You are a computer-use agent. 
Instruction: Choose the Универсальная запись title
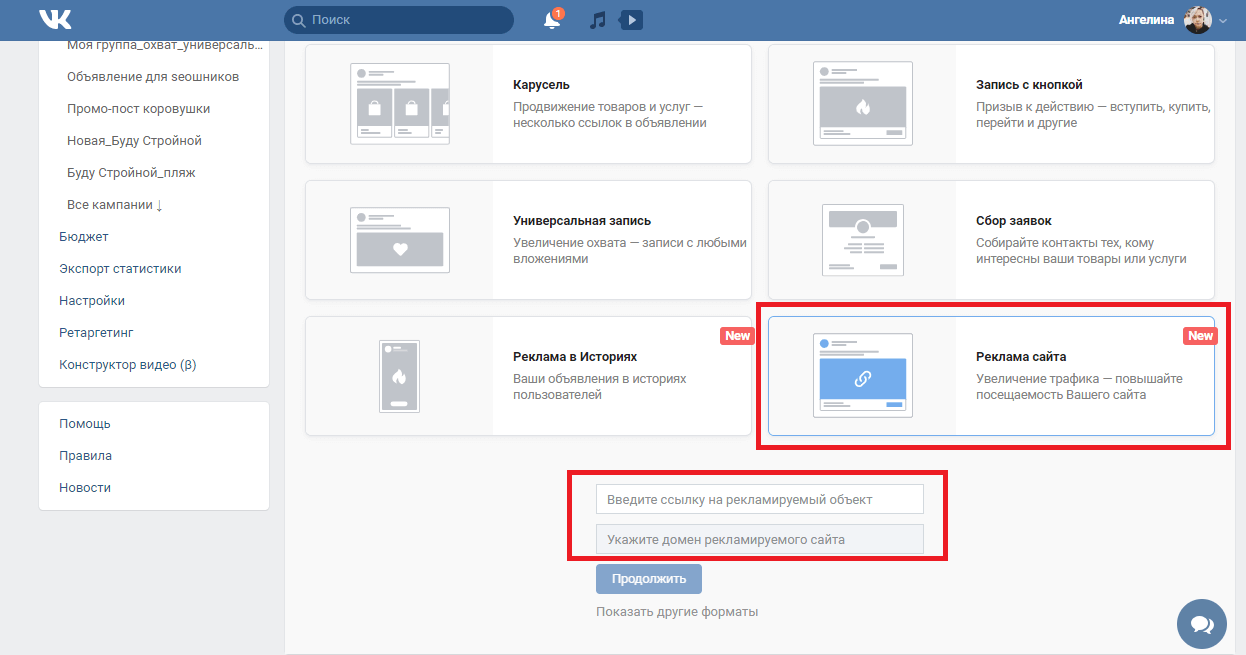point(582,221)
